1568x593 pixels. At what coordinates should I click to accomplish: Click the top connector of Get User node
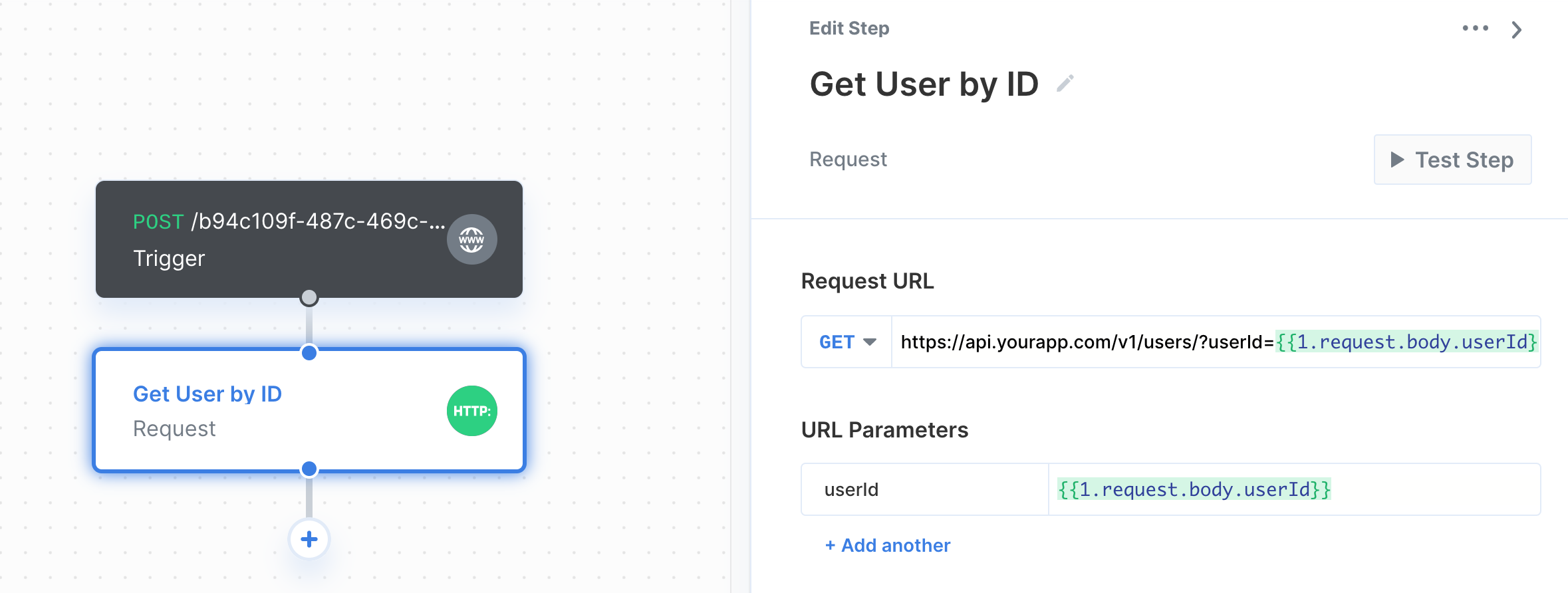[309, 352]
